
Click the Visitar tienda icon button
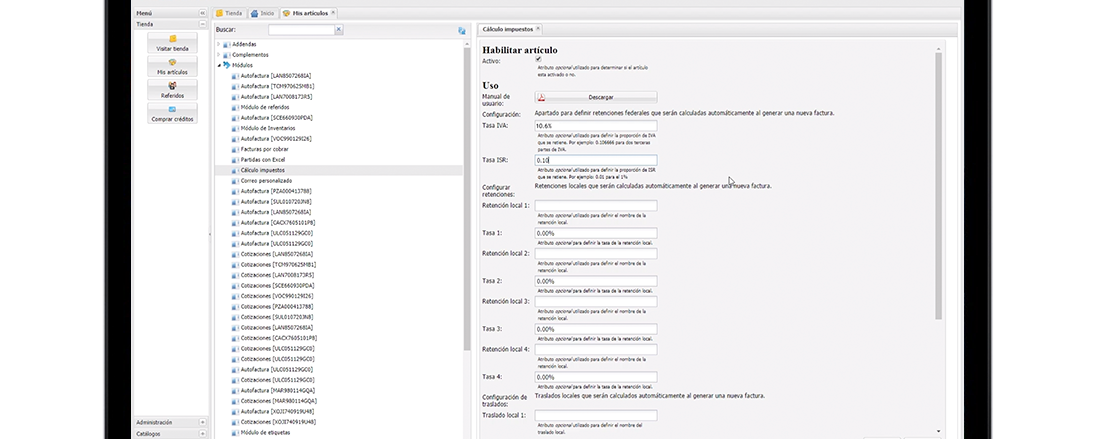(x=172, y=42)
